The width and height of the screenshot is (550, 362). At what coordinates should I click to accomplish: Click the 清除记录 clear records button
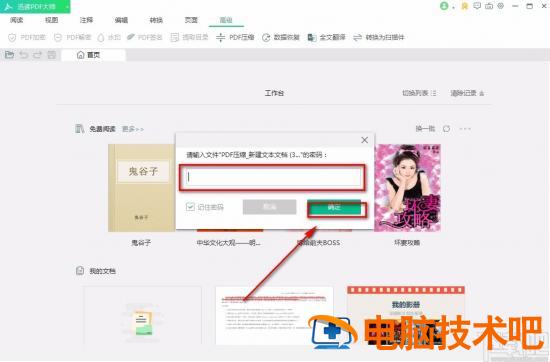(x=467, y=93)
